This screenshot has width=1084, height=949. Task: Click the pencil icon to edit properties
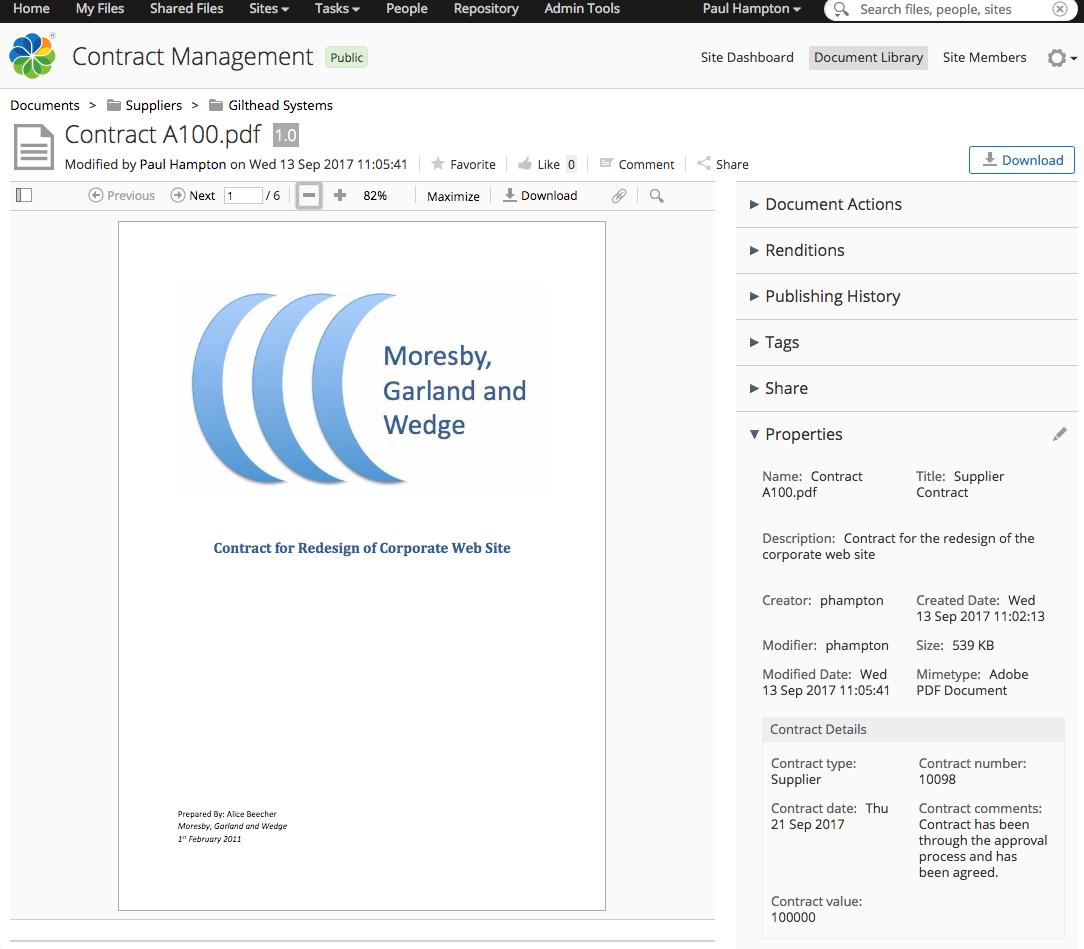(x=1059, y=434)
